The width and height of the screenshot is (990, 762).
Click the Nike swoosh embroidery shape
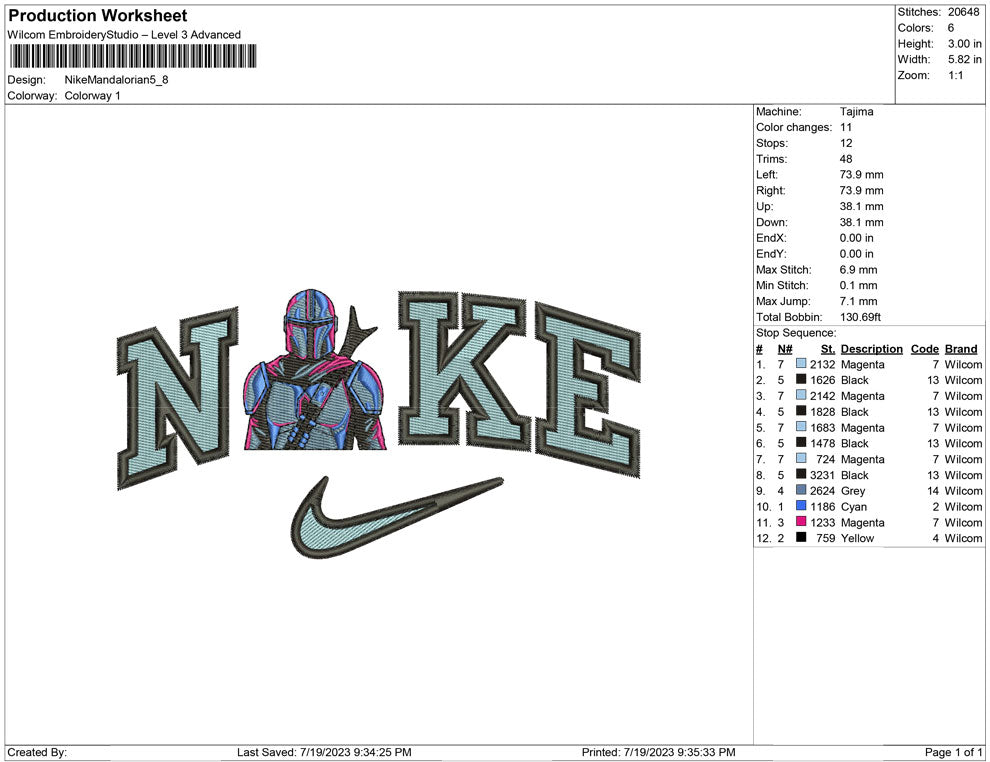tap(397, 517)
